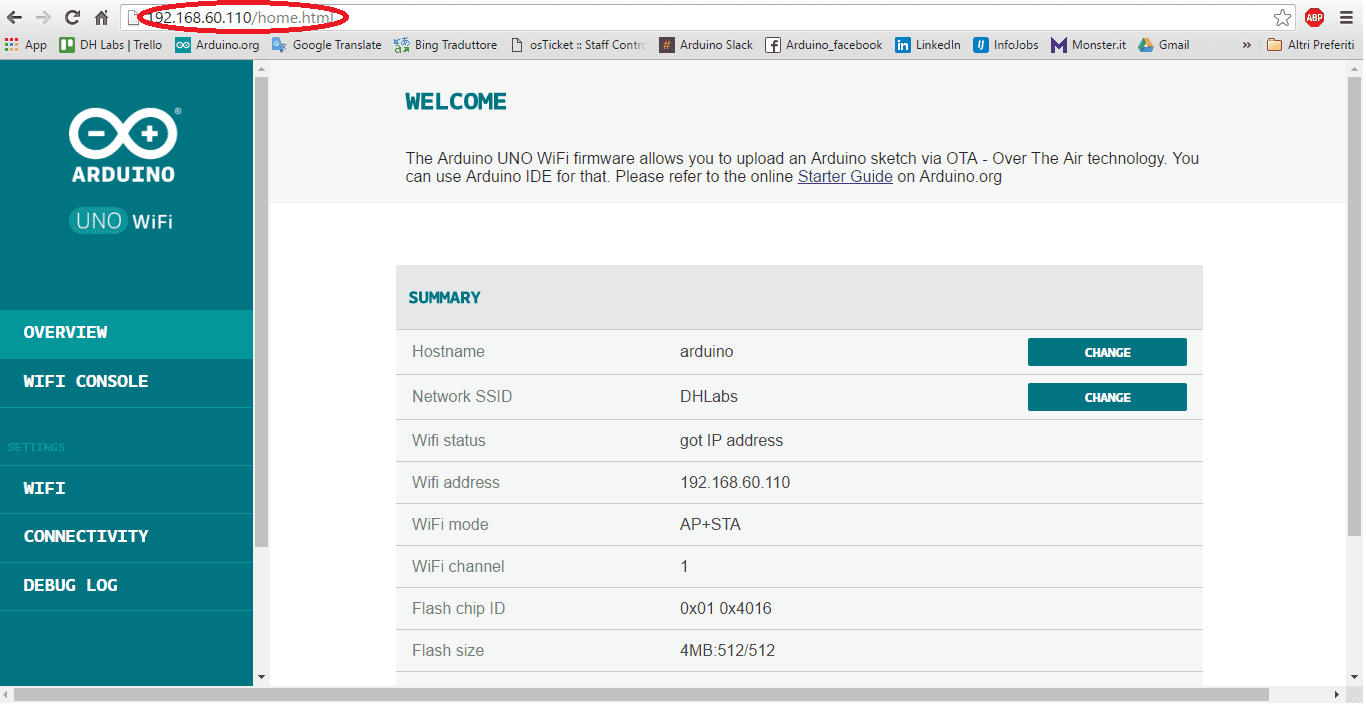Click the Arduino logo in the sidebar
The image size is (1366, 728).
pyautogui.click(x=123, y=145)
